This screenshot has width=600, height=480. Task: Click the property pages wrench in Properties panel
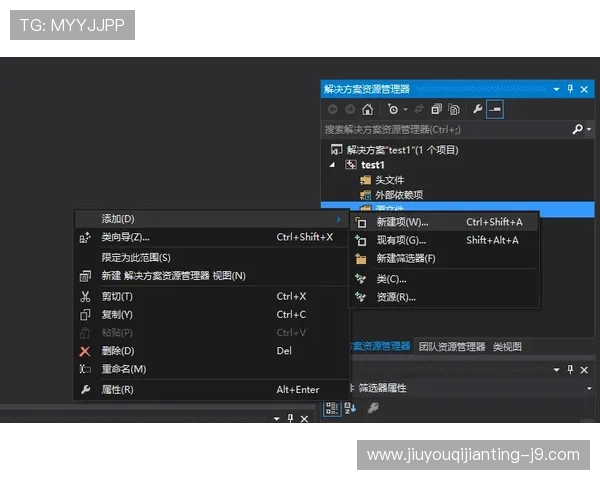pos(373,408)
